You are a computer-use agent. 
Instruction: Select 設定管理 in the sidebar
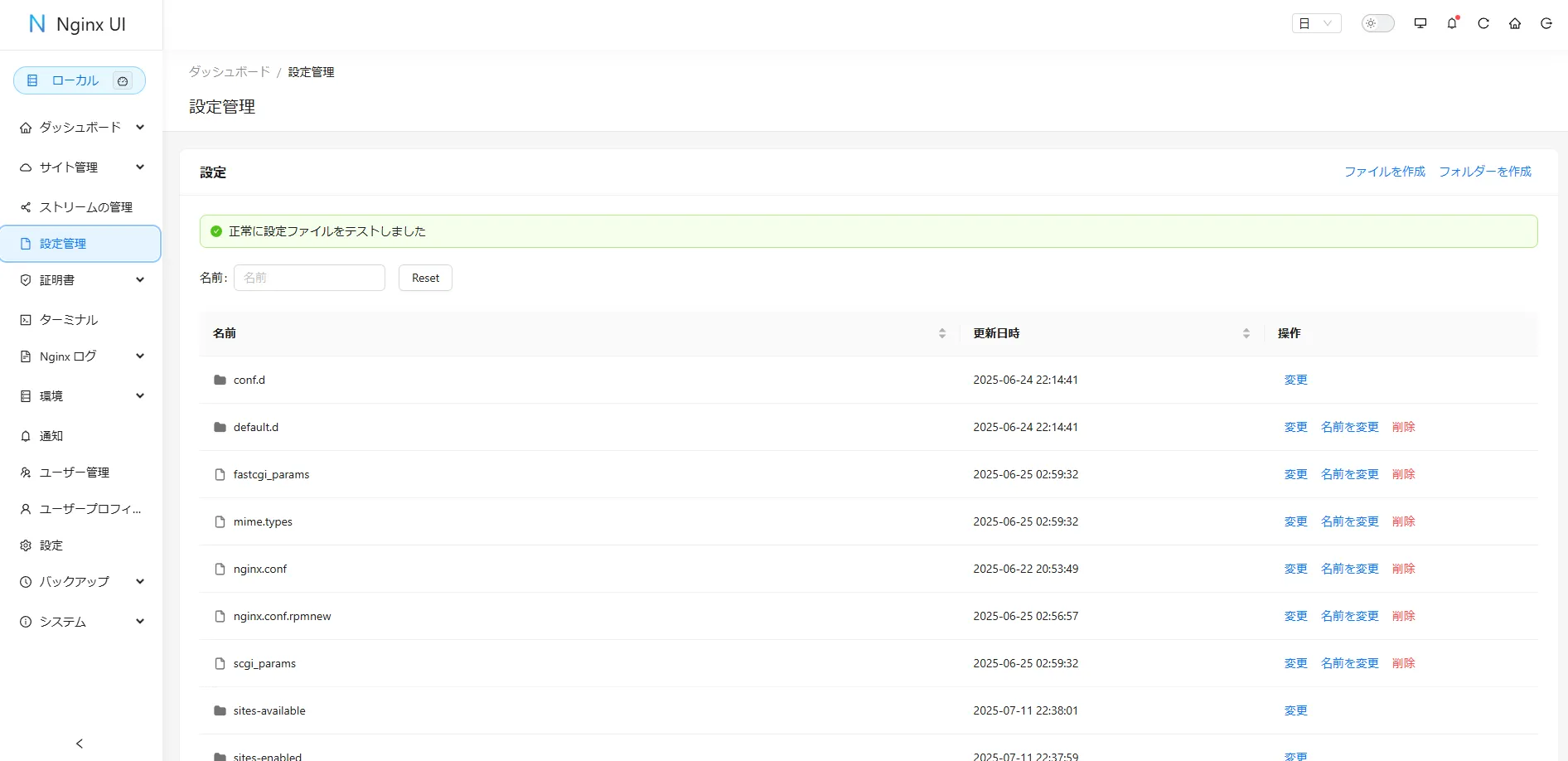tap(81, 244)
